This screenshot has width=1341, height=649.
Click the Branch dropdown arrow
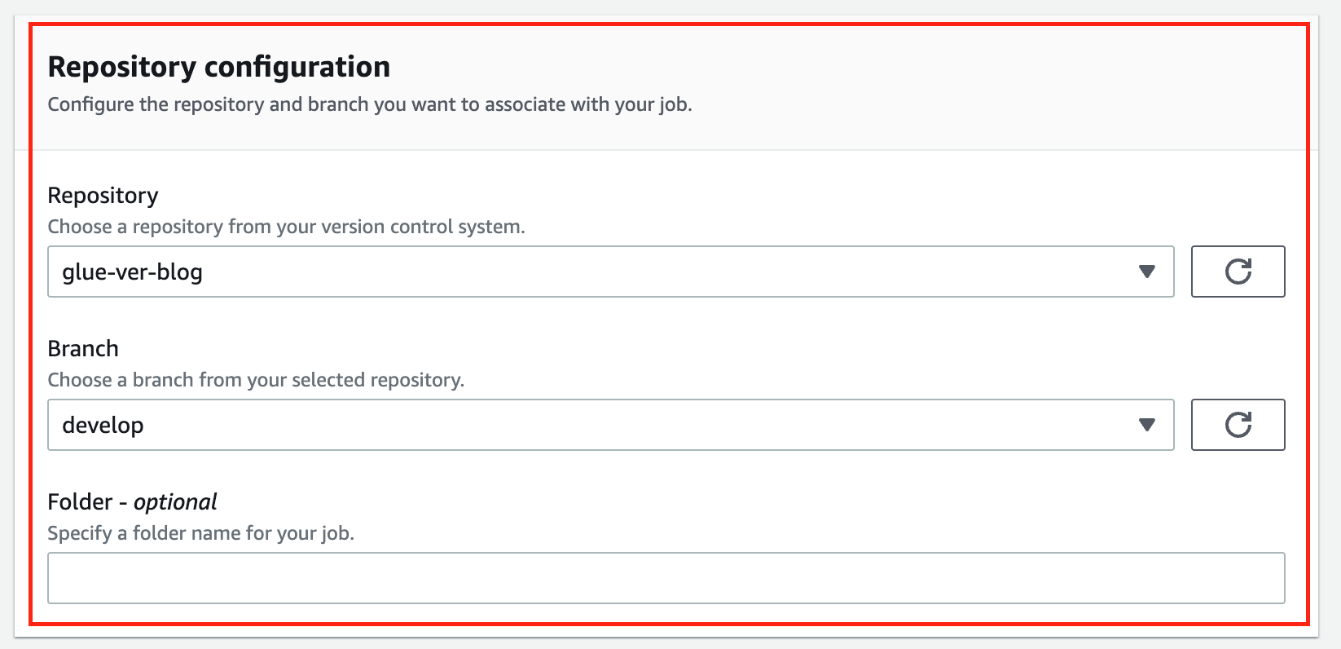tap(1147, 425)
